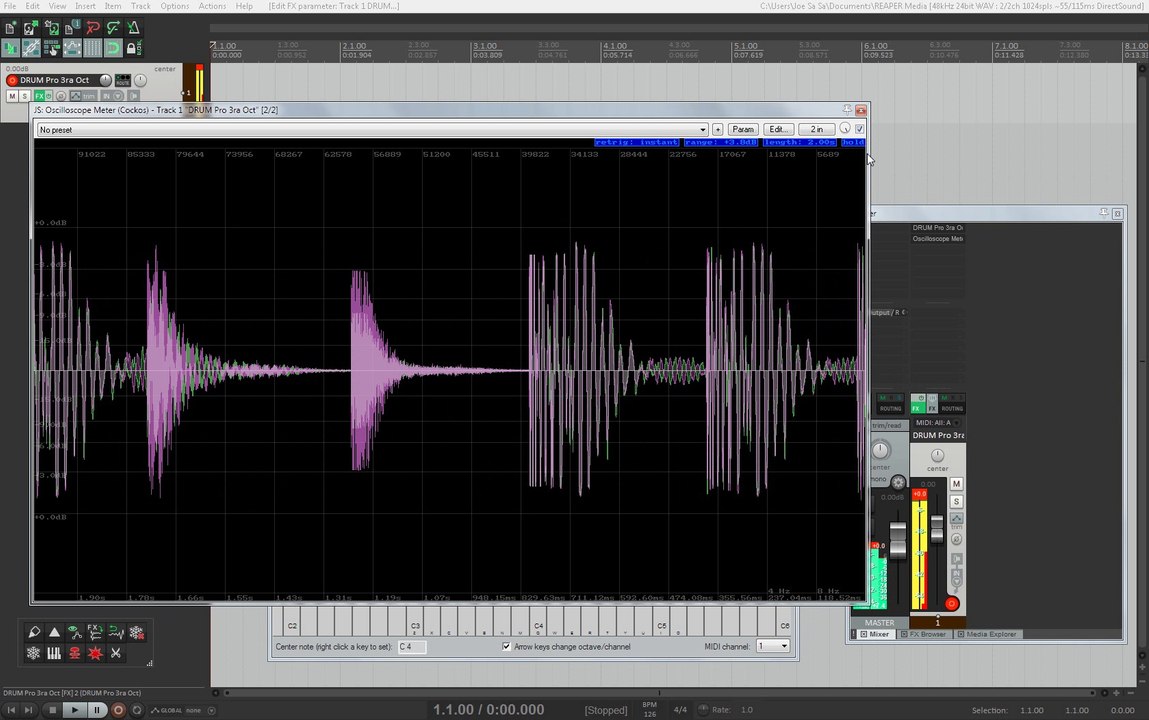The image size is (1149, 720).
Task: Click retrig: instant option in oscilloscope
Action: (x=636, y=142)
